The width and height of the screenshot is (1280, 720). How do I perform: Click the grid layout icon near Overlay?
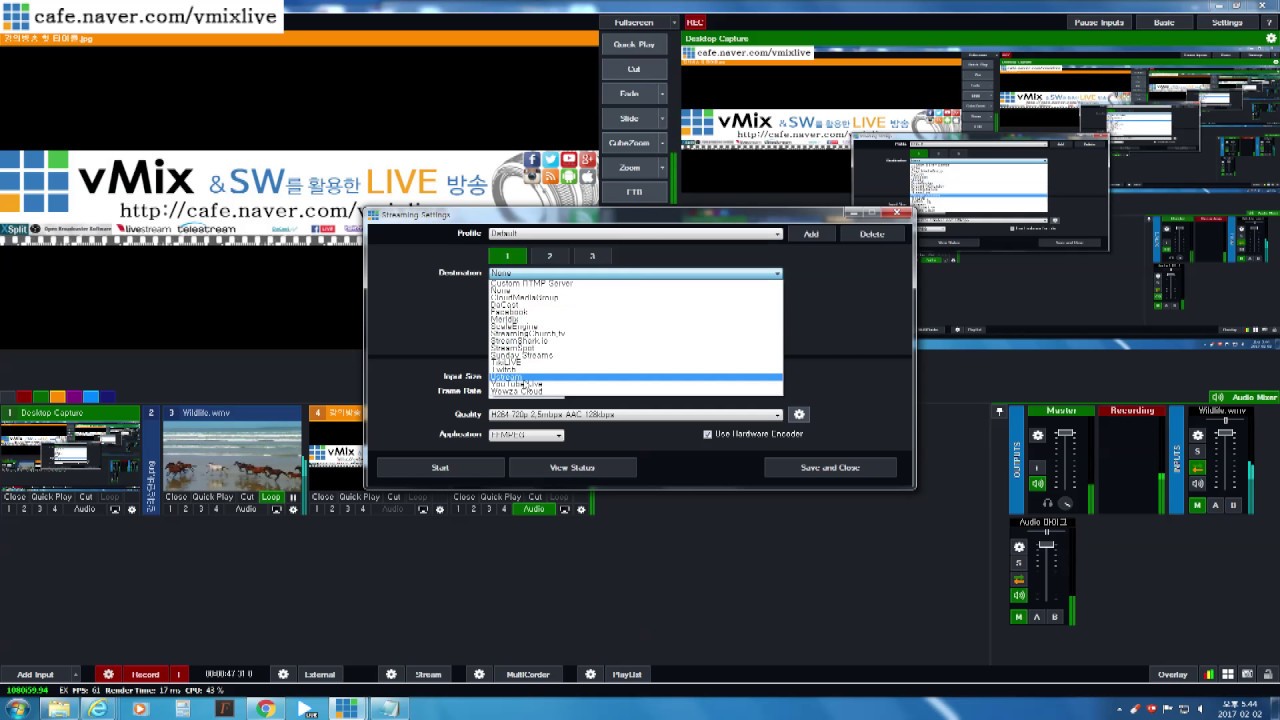1227,674
